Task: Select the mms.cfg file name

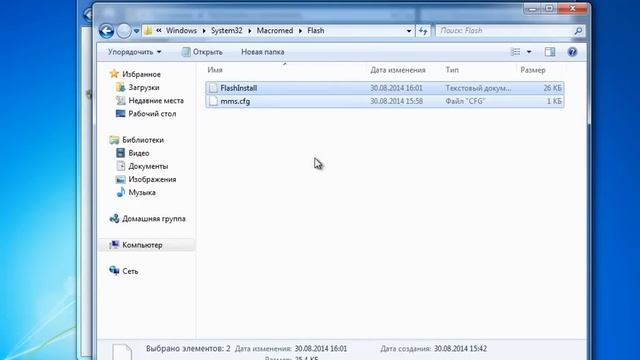Action: (x=235, y=101)
